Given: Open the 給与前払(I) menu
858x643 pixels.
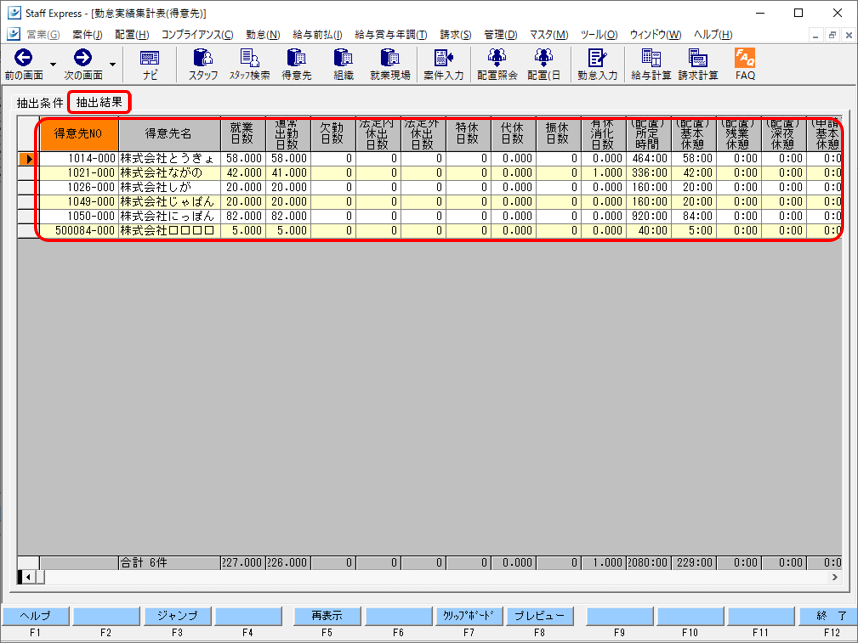Looking at the screenshot, I should point(317,34).
